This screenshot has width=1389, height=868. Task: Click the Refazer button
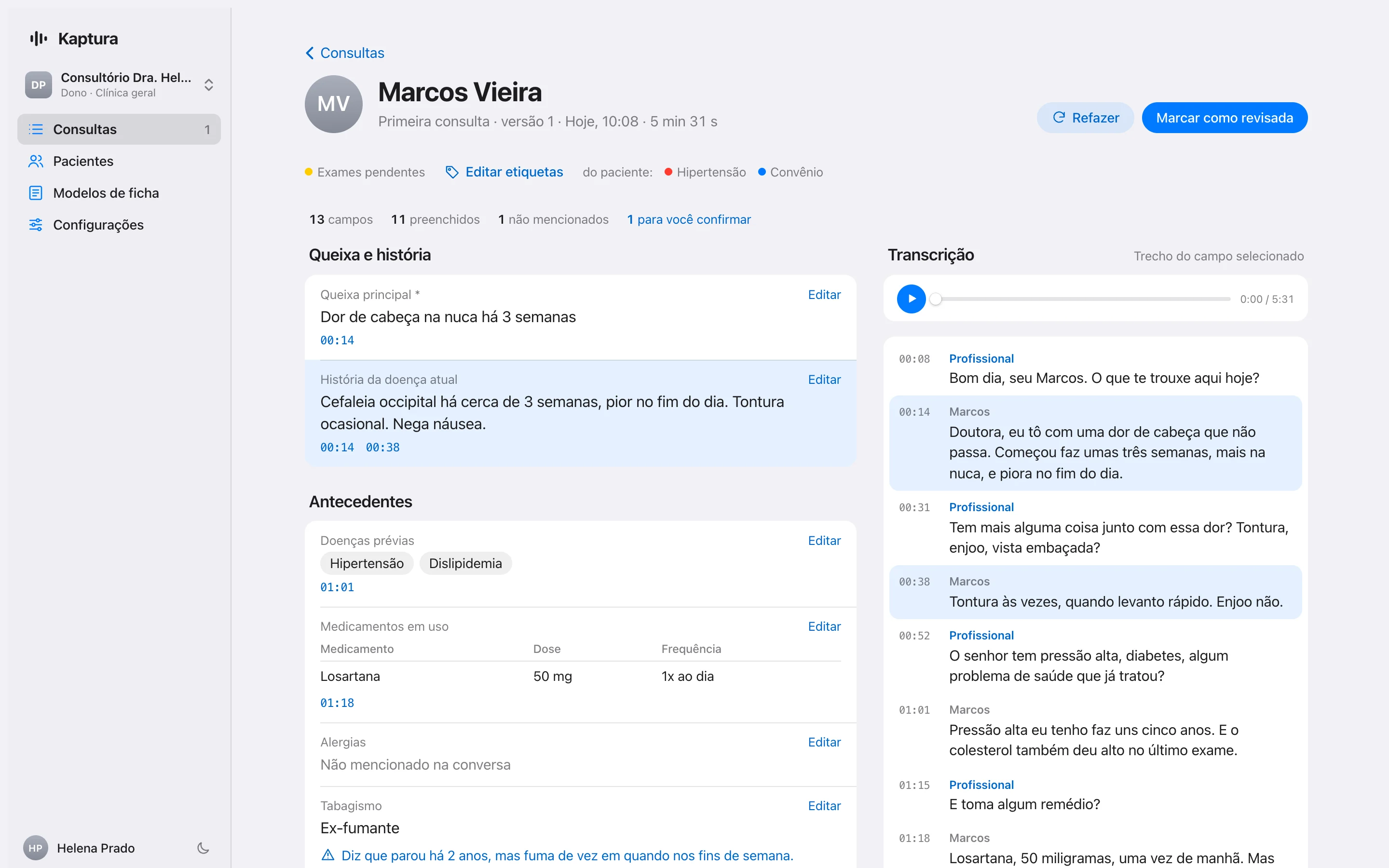coord(1085,118)
